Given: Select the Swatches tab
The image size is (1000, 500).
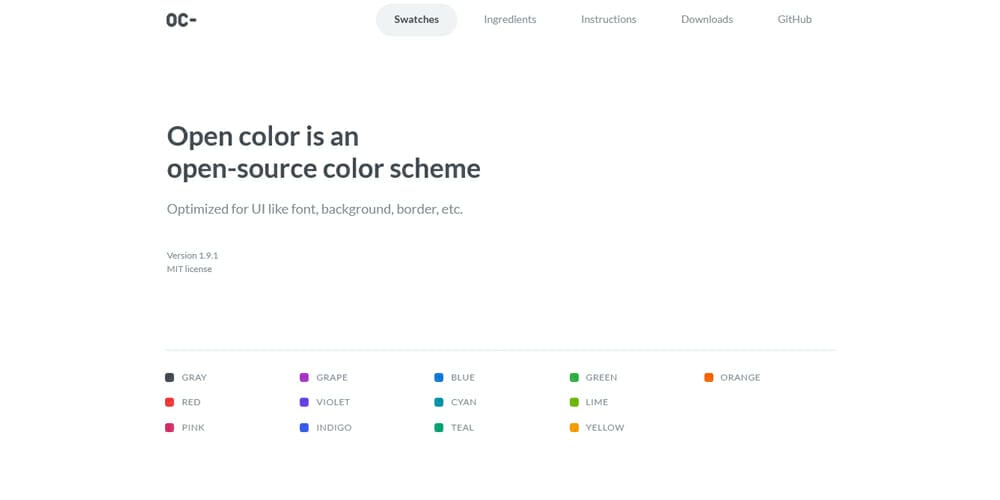Looking at the screenshot, I should coord(416,20).
